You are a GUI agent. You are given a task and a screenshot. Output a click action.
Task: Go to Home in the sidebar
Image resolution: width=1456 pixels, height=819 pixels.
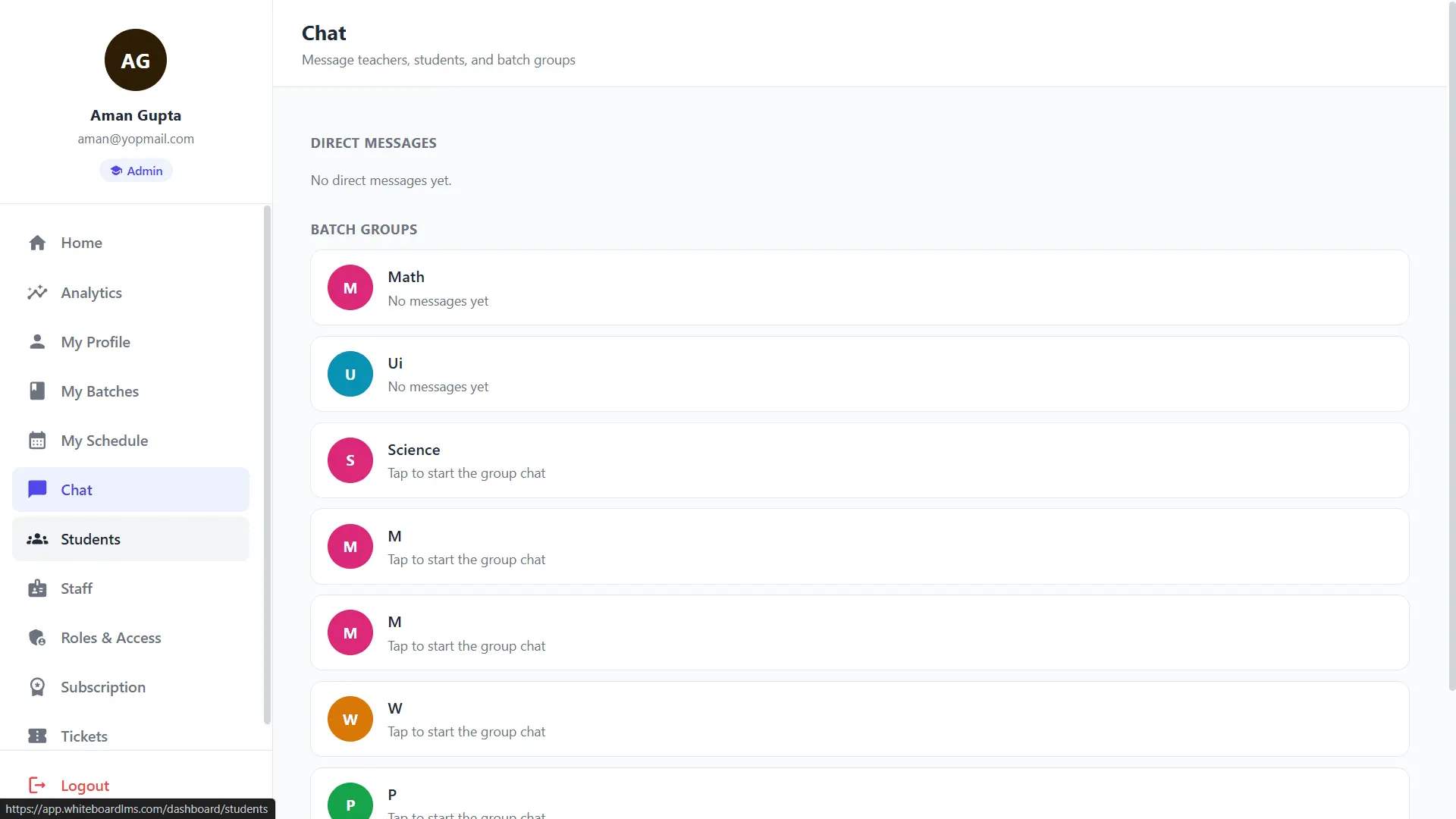(x=130, y=243)
